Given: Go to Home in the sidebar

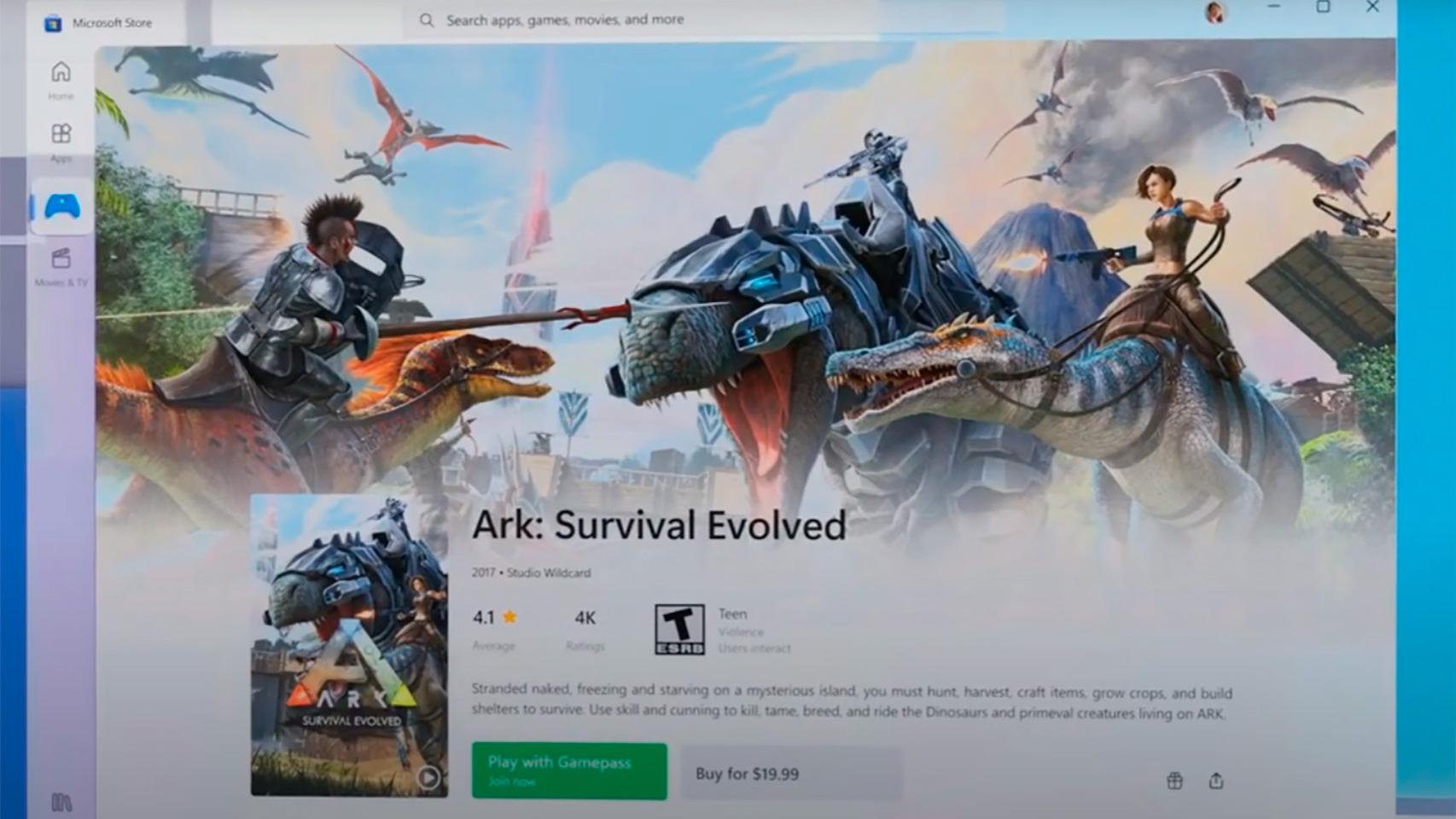Looking at the screenshot, I should pyautogui.click(x=61, y=79).
